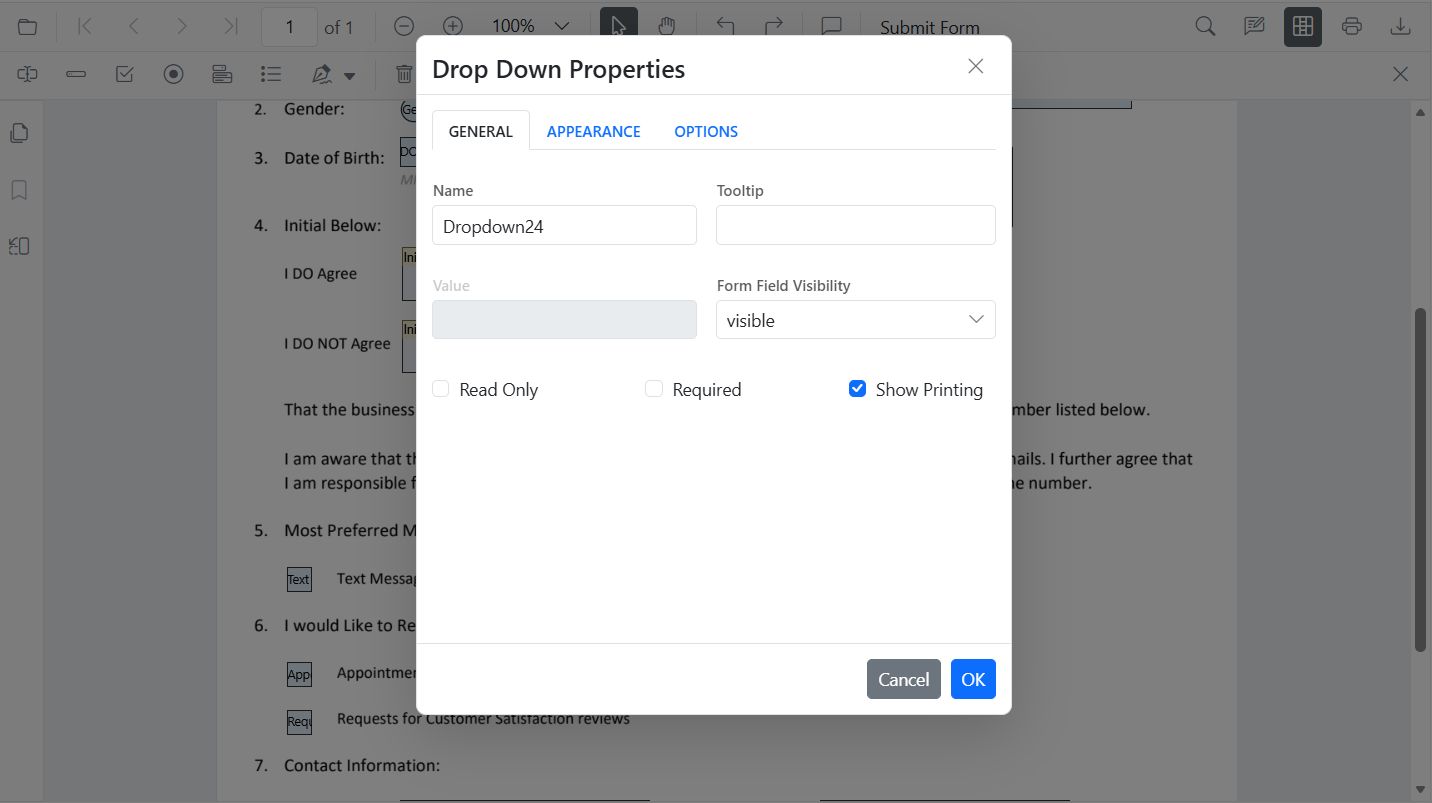This screenshot has height=803, width=1432.
Task: Open the organize pages sidebar icon
Action: 19,246
